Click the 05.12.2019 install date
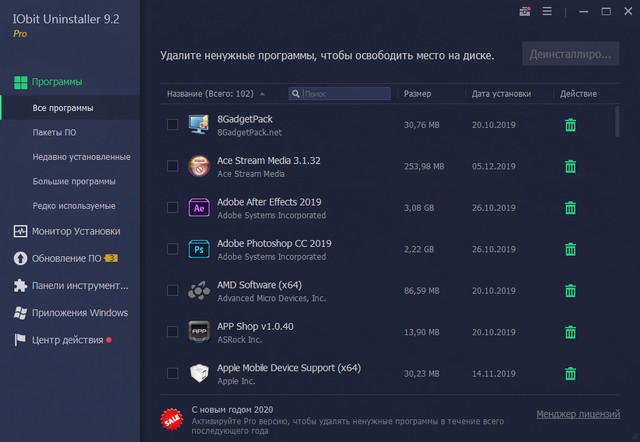This screenshot has width=640, height=442. pos(493,167)
